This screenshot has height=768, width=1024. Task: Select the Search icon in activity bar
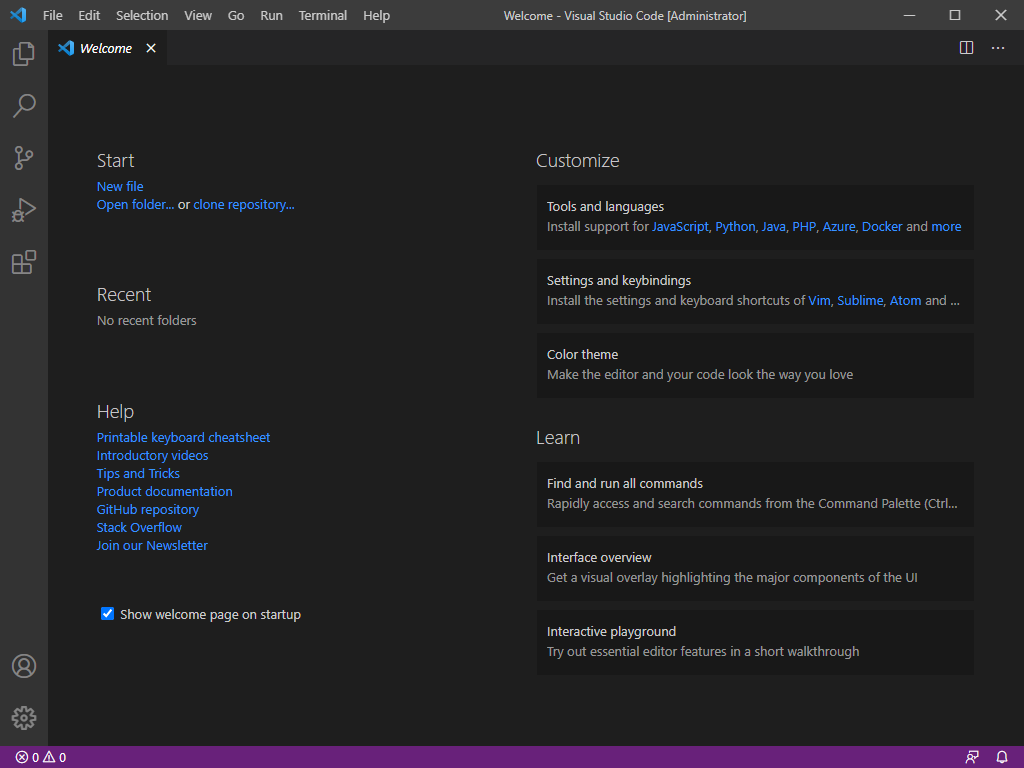pos(22,106)
